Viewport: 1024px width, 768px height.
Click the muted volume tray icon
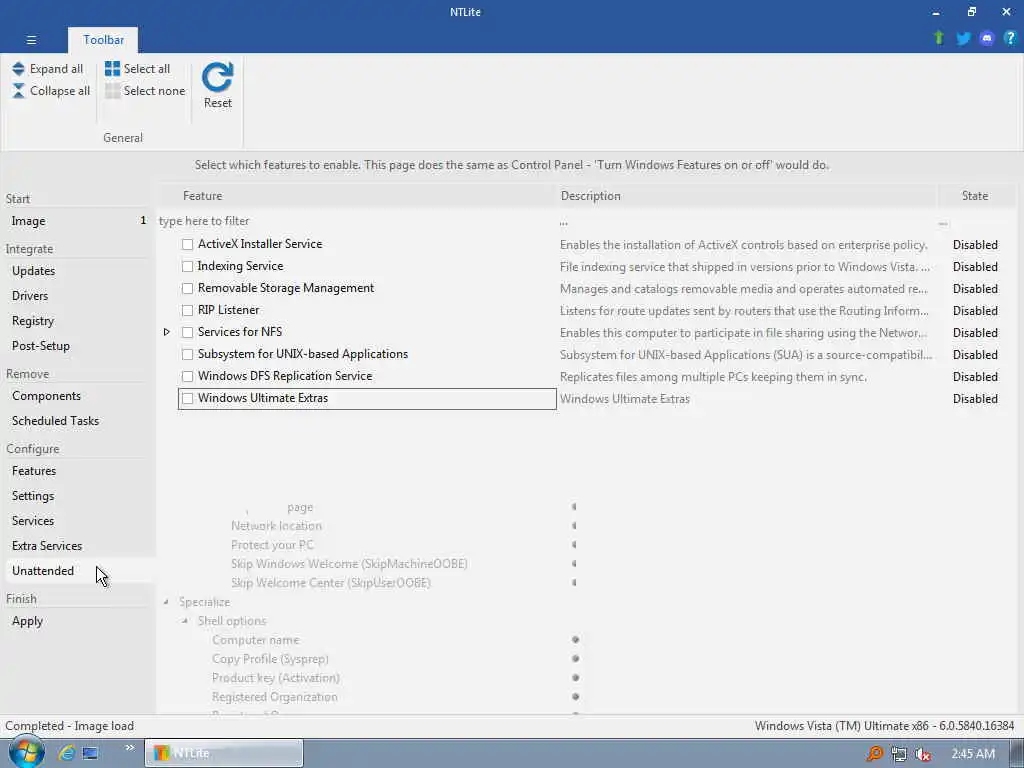click(922, 754)
